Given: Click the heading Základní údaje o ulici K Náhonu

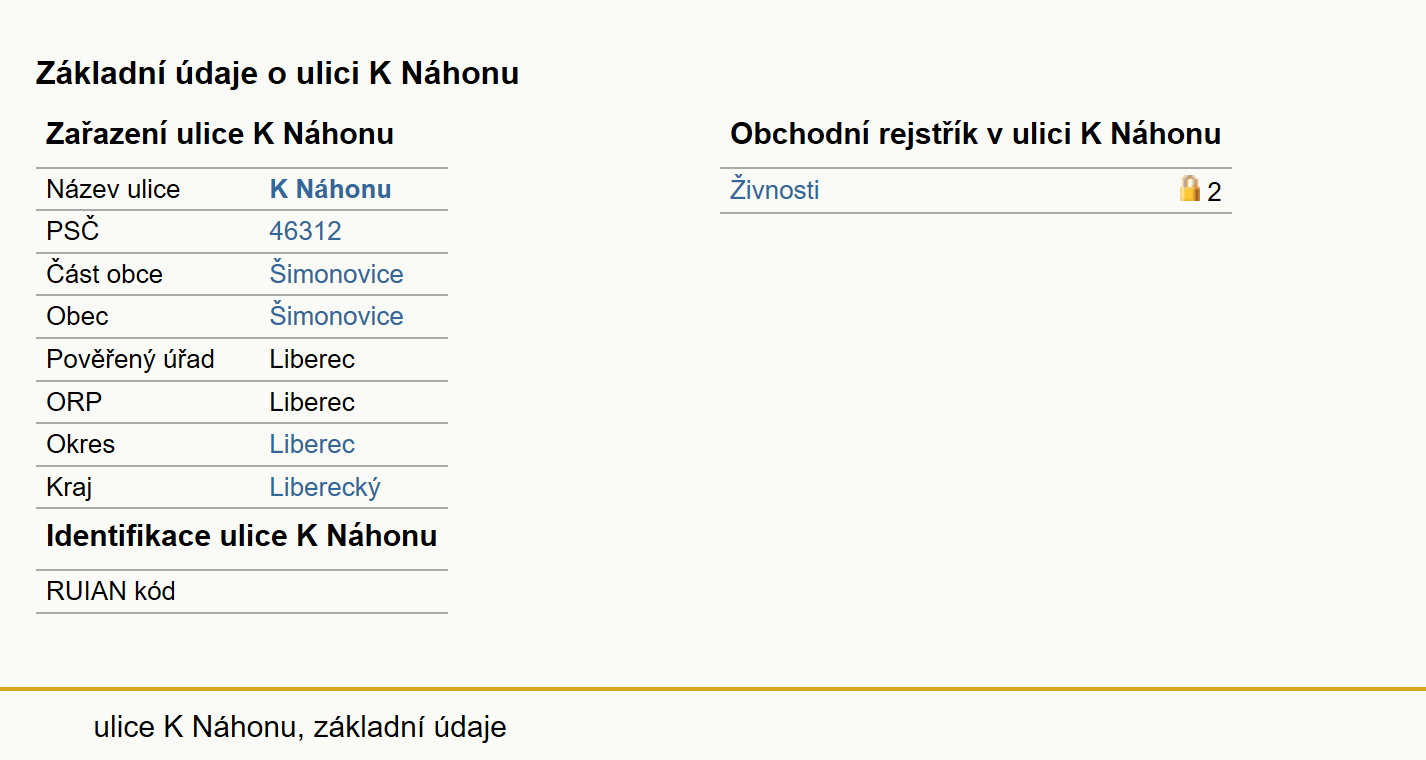Looking at the screenshot, I should pyautogui.click(x=277, y=73).
